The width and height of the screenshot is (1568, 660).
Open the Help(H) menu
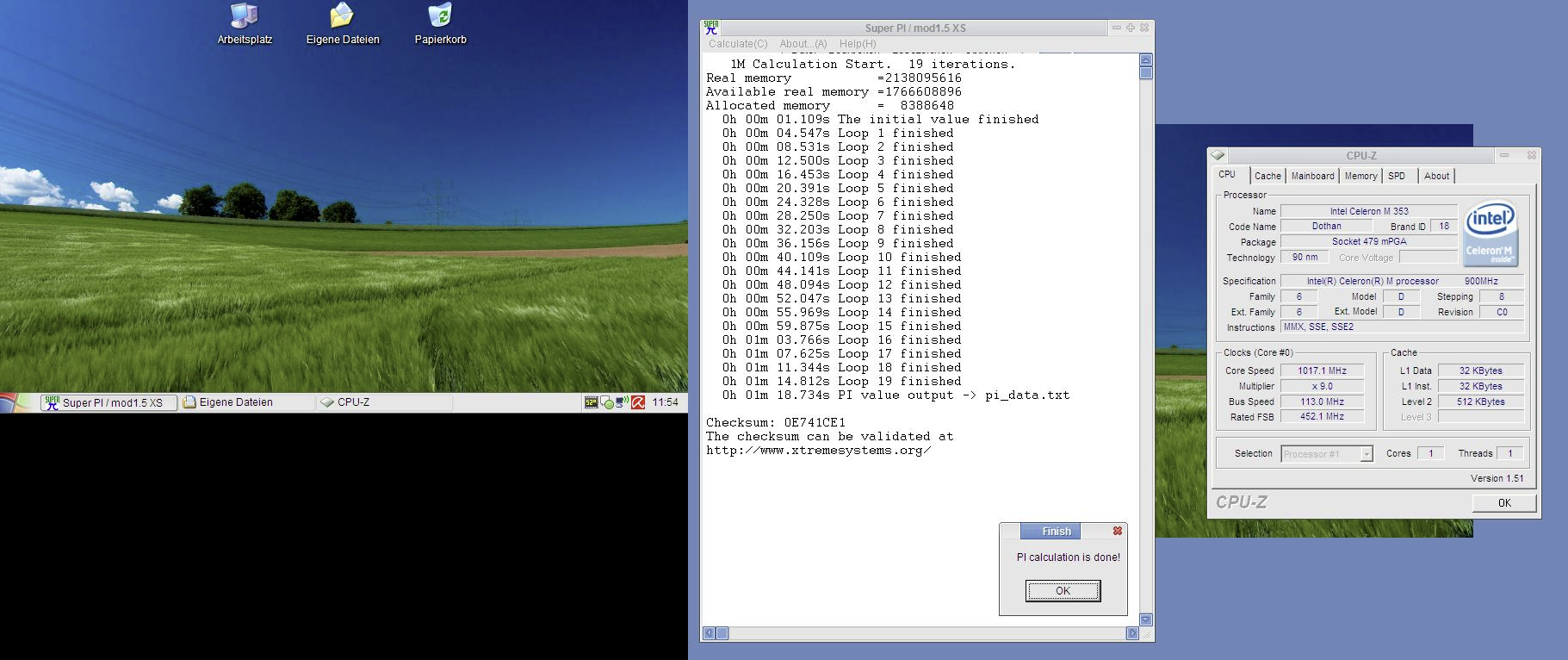coord(858,44)
